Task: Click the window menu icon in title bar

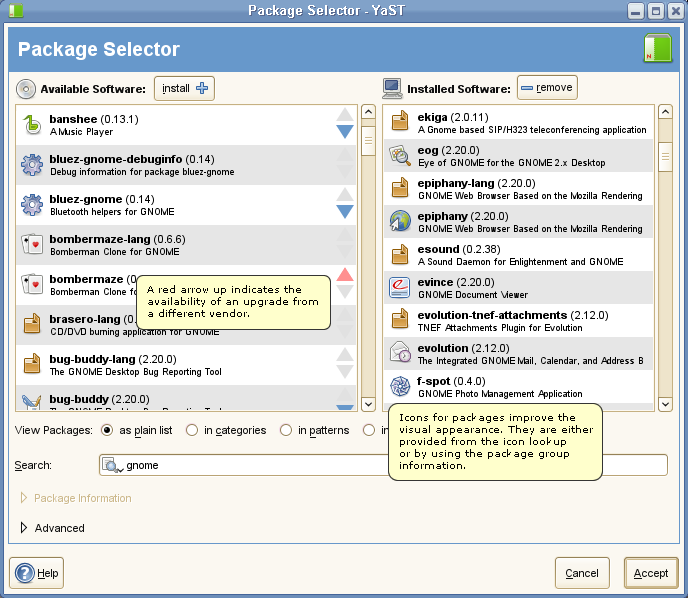Action: coord(16,10)
